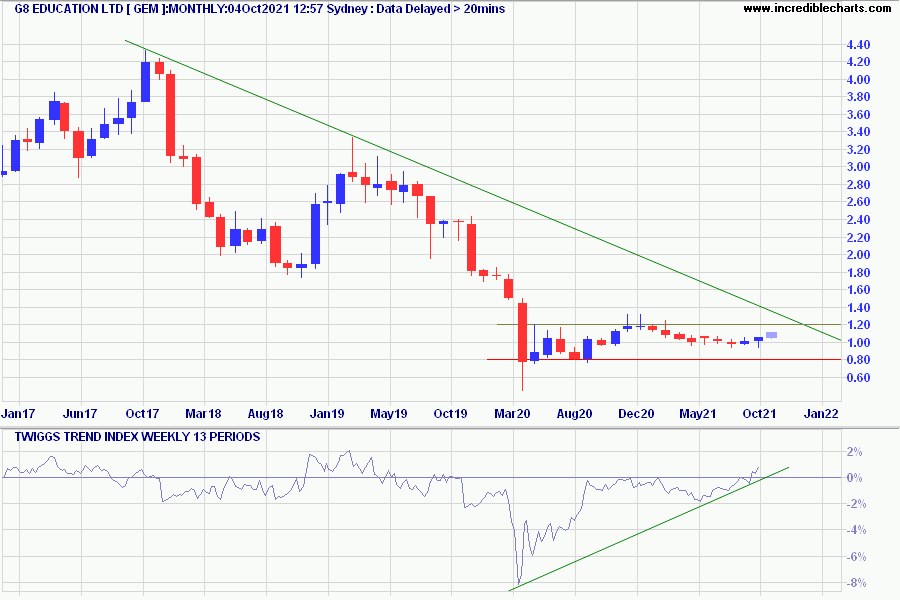900x600 pixels.
Task: Select the 2.80 price level label
Action: 858,185
